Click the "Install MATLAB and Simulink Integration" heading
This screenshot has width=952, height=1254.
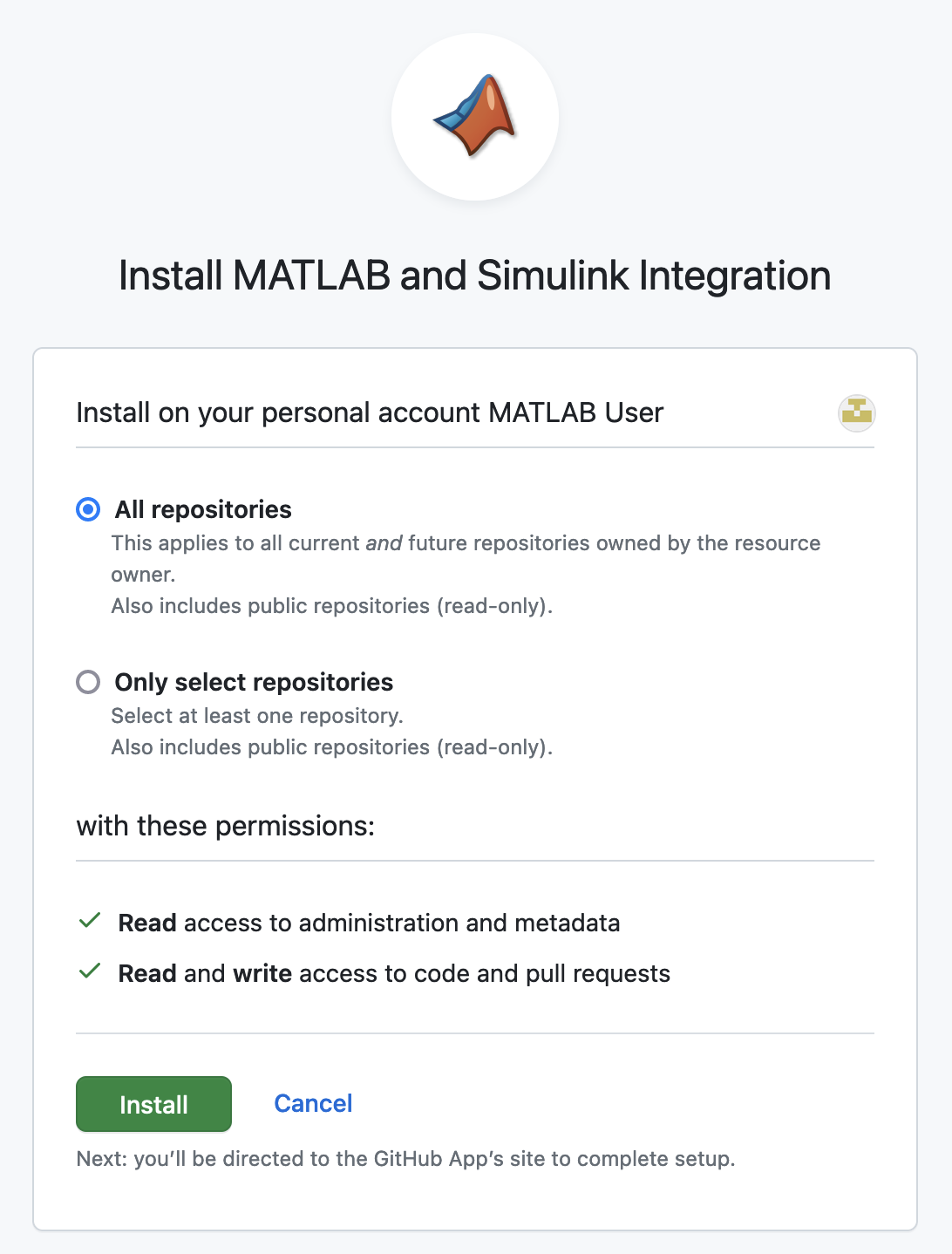click(475, 276)
